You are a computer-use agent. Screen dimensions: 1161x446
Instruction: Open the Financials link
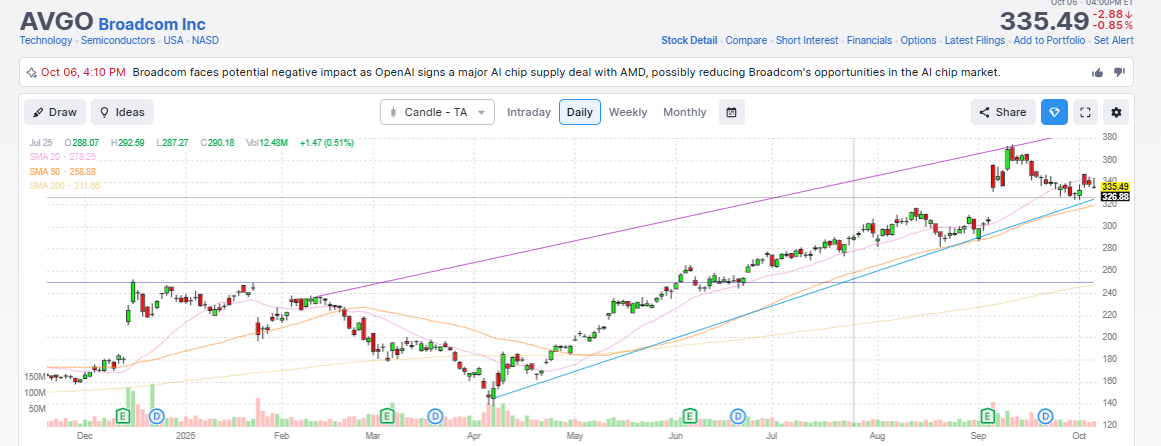[869, 41]
